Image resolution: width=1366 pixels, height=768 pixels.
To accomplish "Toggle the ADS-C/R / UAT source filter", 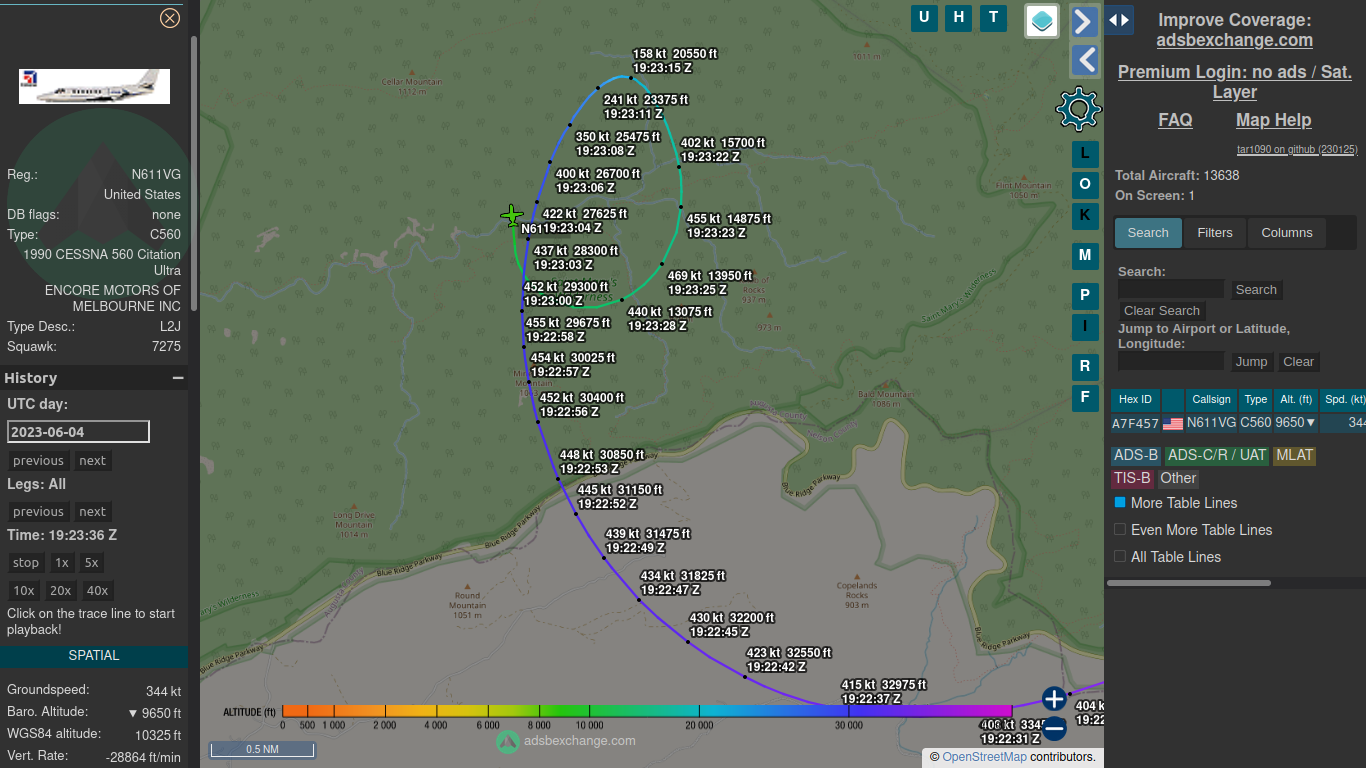I will 1217,455.
